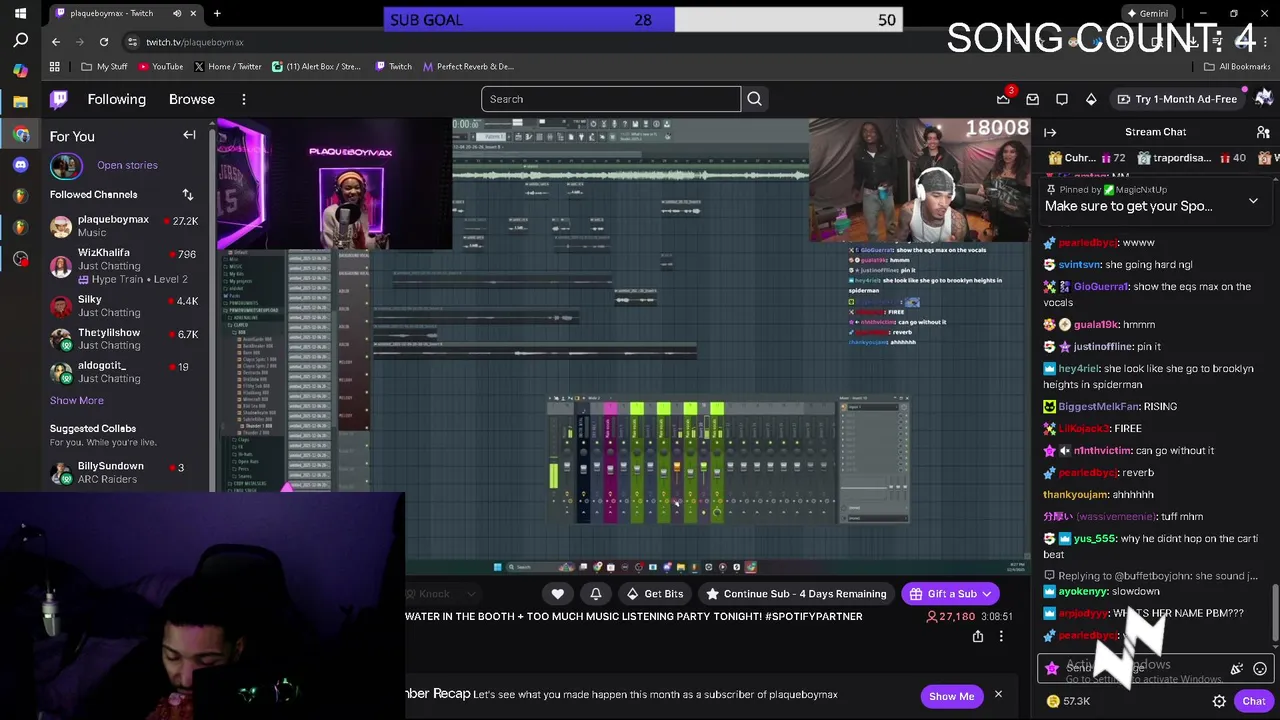Open the user profile avatar menu
The width and height of the screenshot is (1280, 720).
1263,98
